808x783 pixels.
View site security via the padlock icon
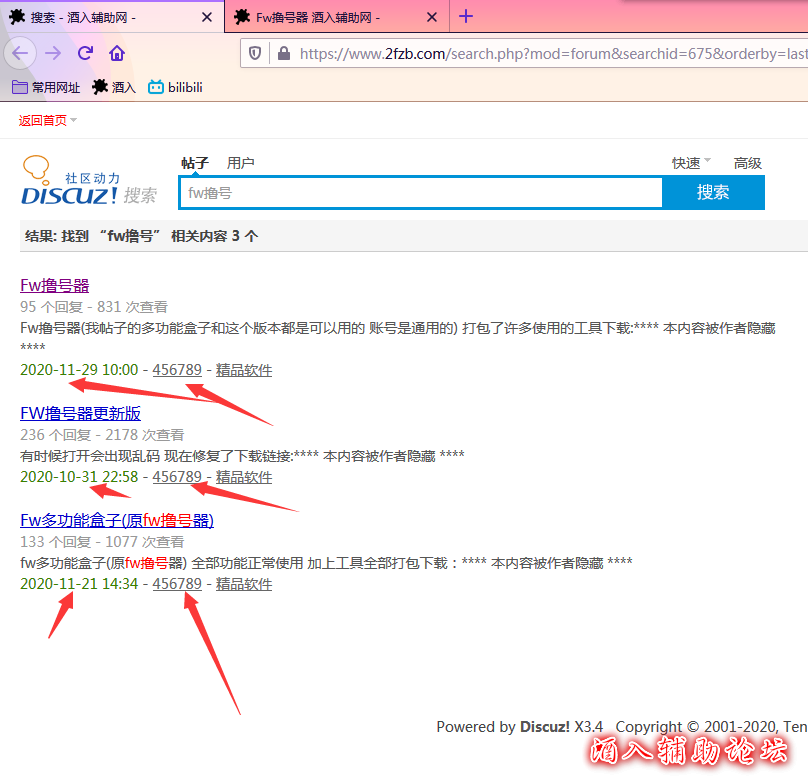pyautogui.click(x=283, y=53)
